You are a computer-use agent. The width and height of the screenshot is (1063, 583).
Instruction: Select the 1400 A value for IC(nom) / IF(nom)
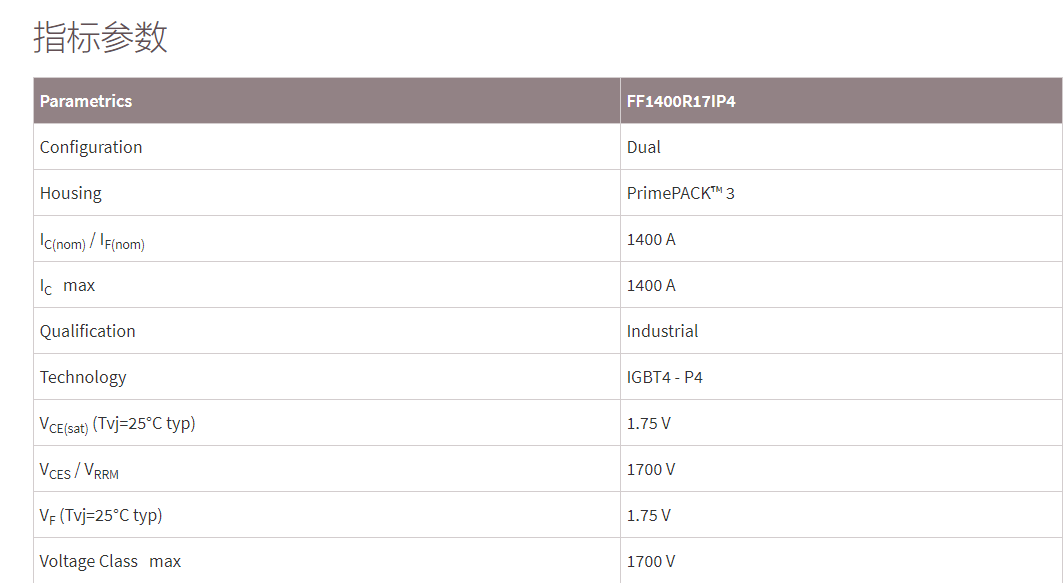651,239
